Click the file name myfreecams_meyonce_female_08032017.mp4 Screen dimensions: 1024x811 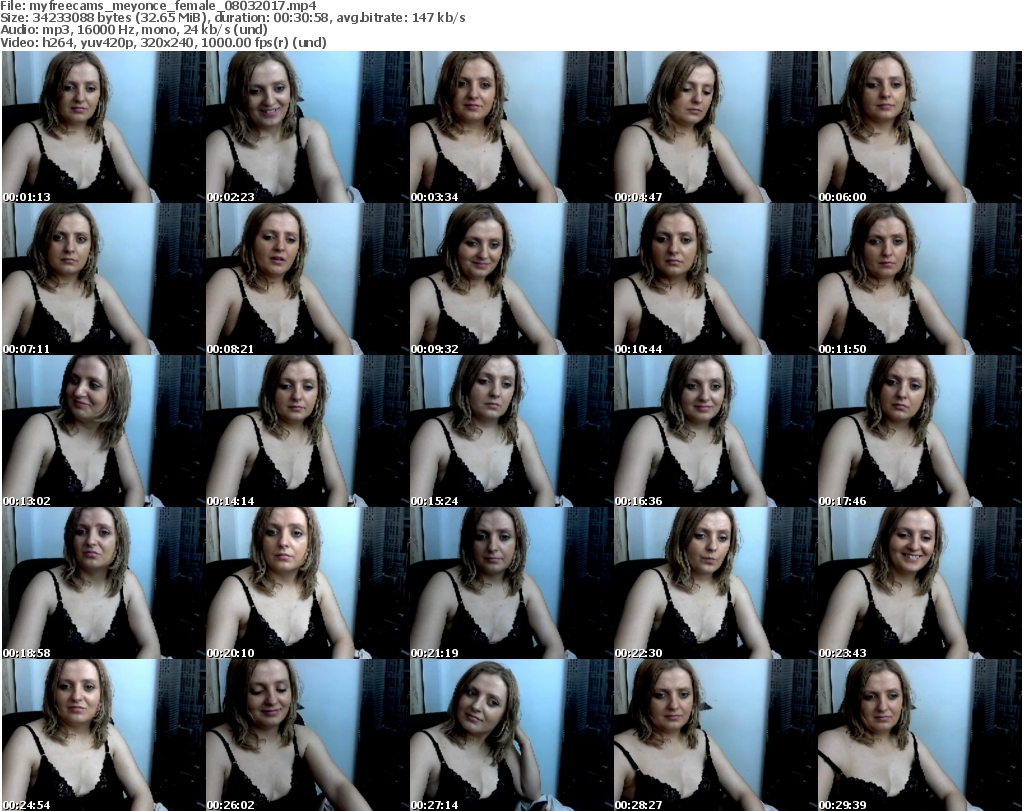pyautogui.click(x=173, y=6)
